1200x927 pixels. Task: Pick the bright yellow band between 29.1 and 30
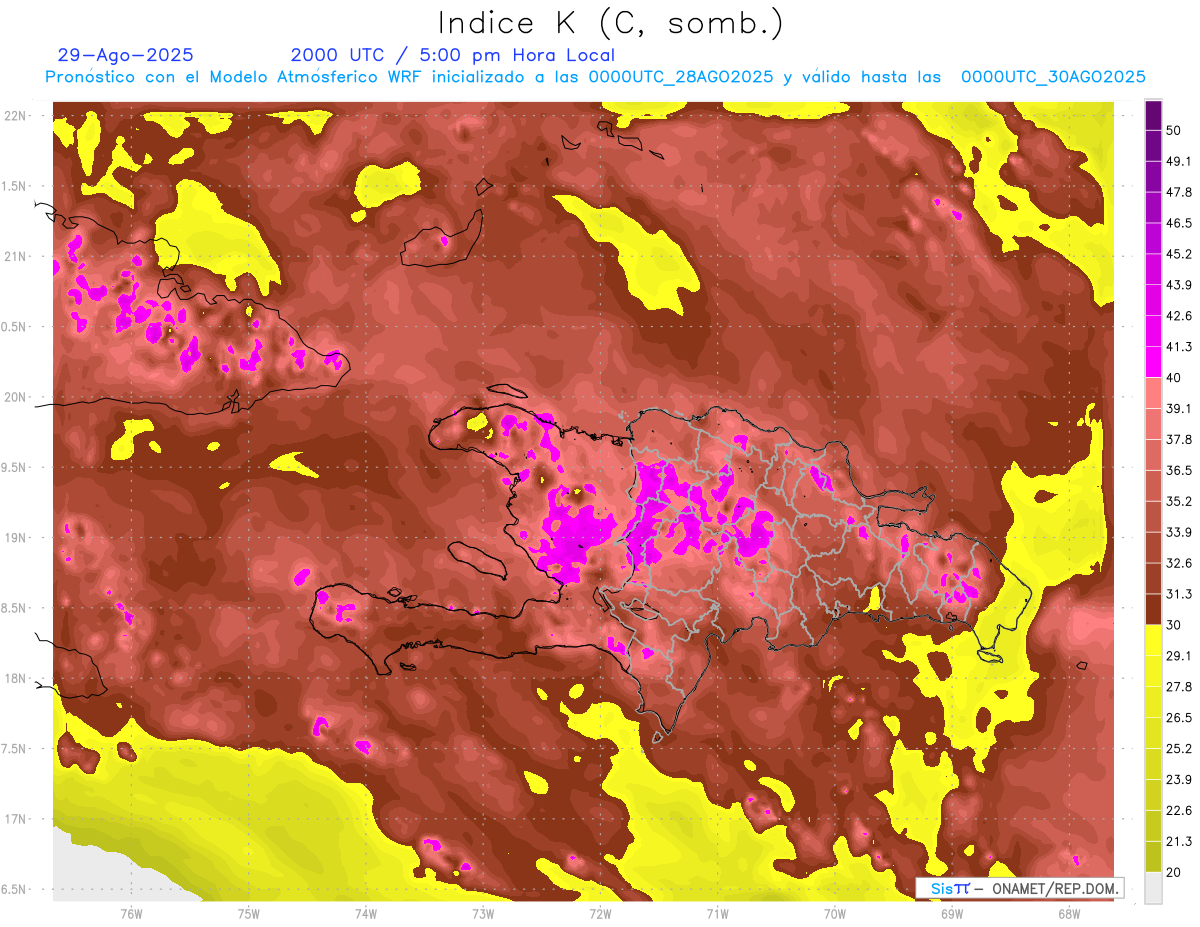1153,641
